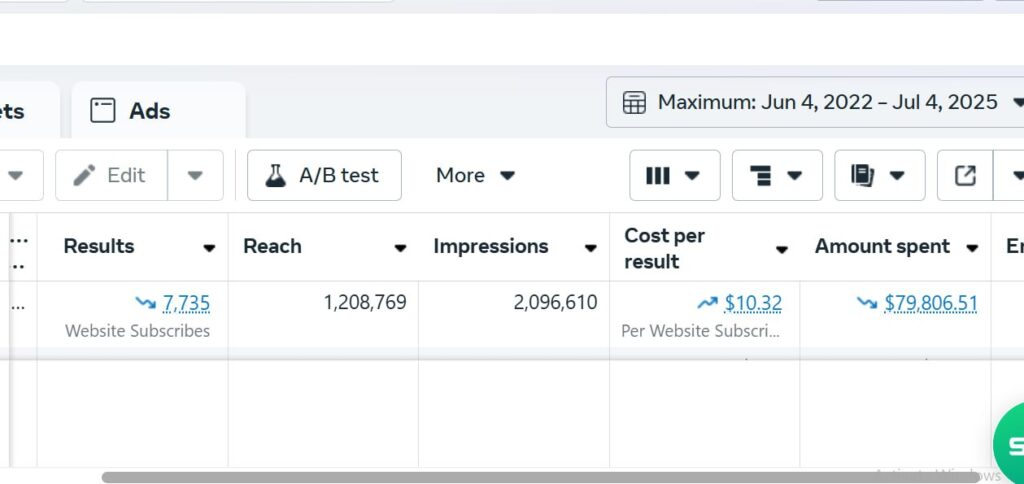Click the export share icon
Screen dimensions: 1024x484
pos(965,176)
